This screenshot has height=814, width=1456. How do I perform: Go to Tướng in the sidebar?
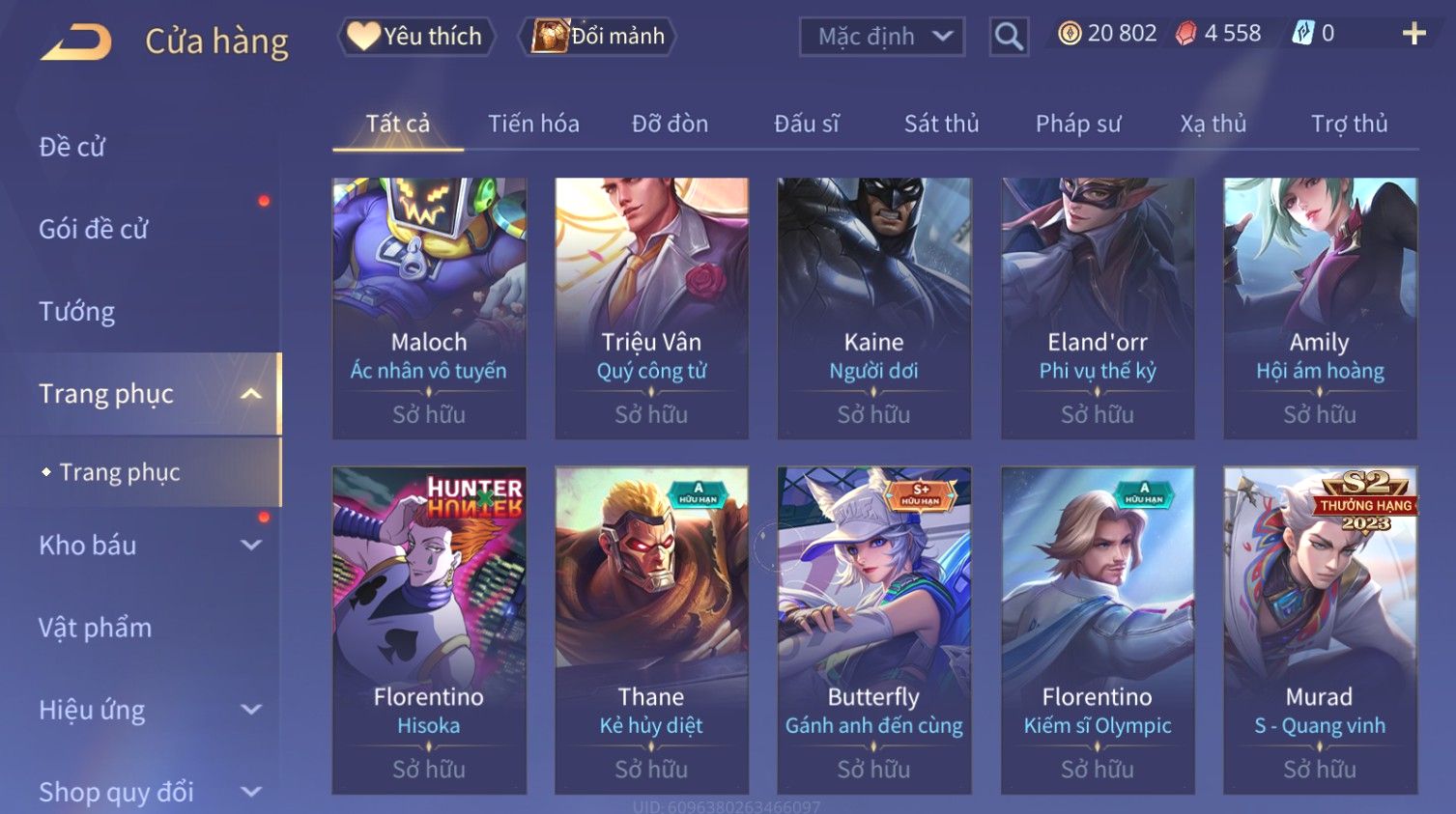click(76, 312)
